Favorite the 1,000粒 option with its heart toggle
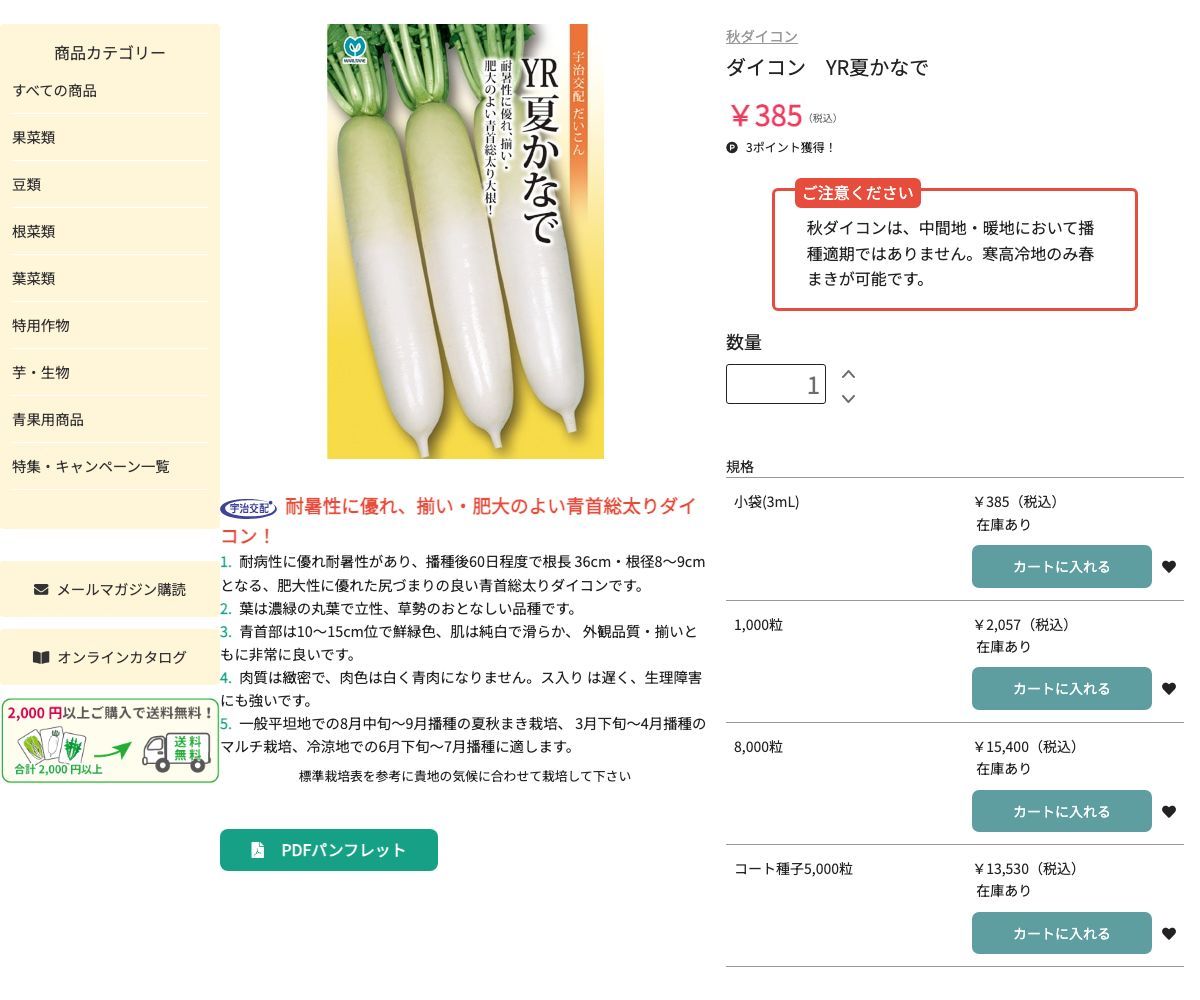 point(1169,688)
